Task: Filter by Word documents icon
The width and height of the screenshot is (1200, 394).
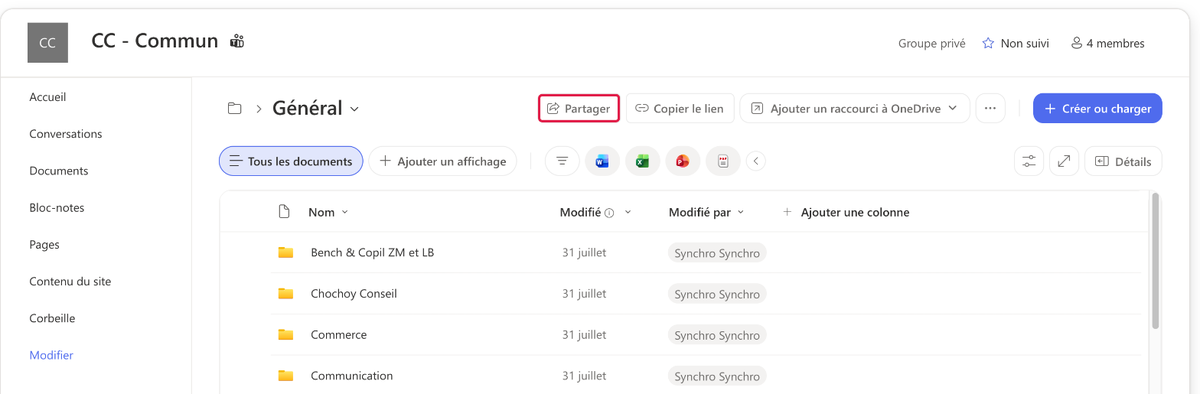Action: click(602, 161)
